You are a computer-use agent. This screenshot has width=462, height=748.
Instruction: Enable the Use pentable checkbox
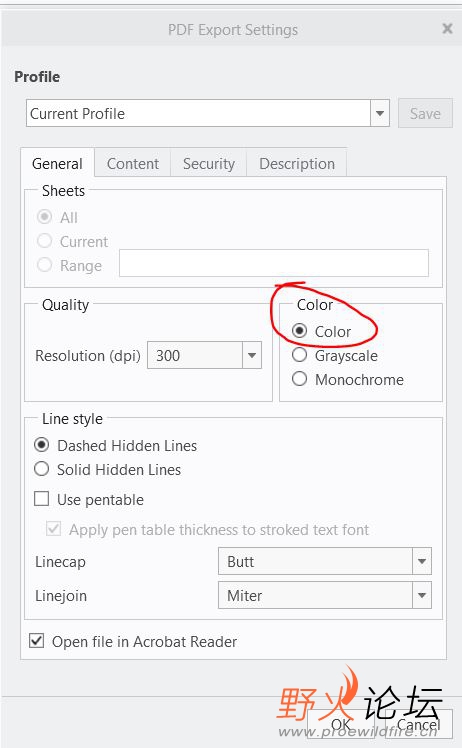pos(42,499)
